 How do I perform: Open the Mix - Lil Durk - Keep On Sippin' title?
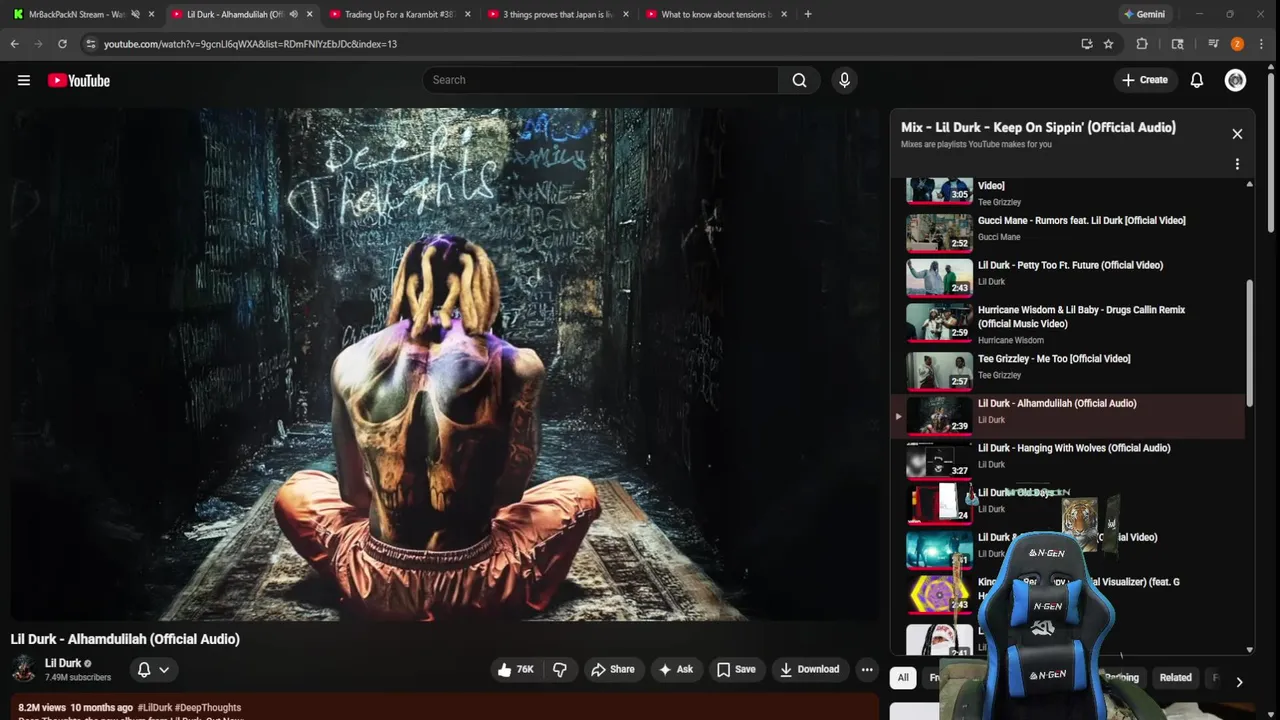coord(1038,127)
